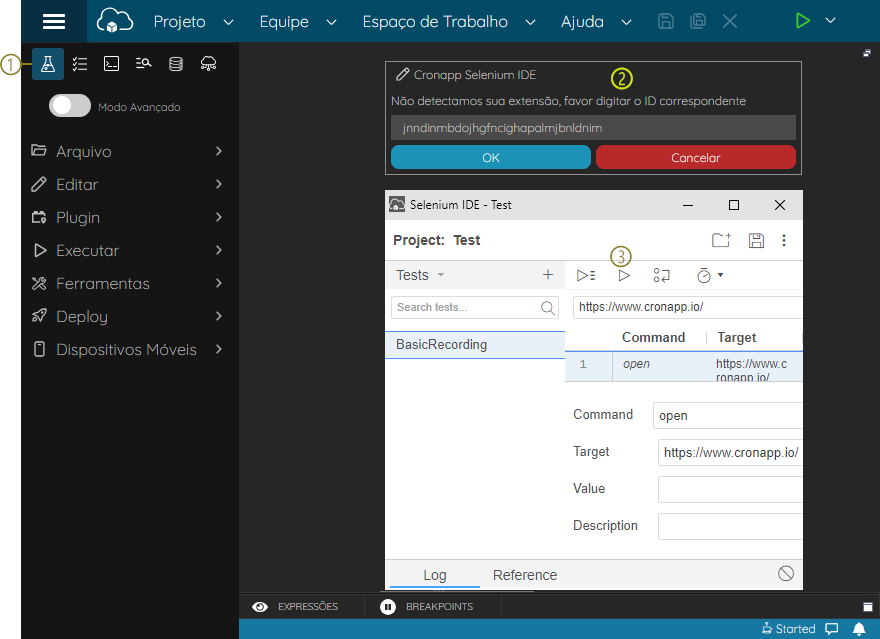
Task: Click the panel restore icon top right
Action: coord(867,53)
